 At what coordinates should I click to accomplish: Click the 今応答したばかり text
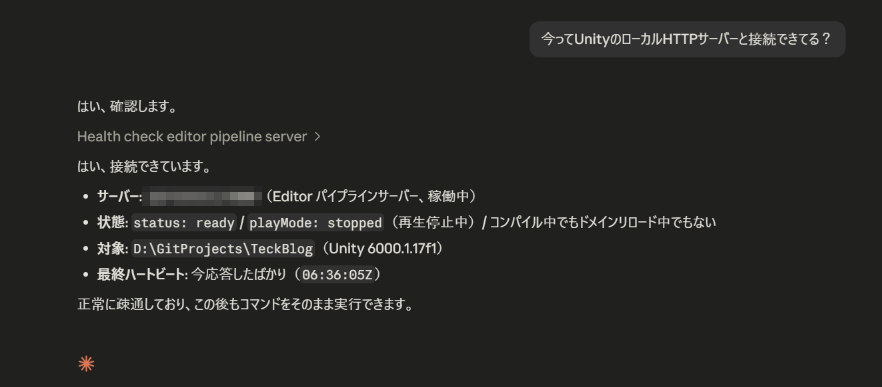(239, 275)
